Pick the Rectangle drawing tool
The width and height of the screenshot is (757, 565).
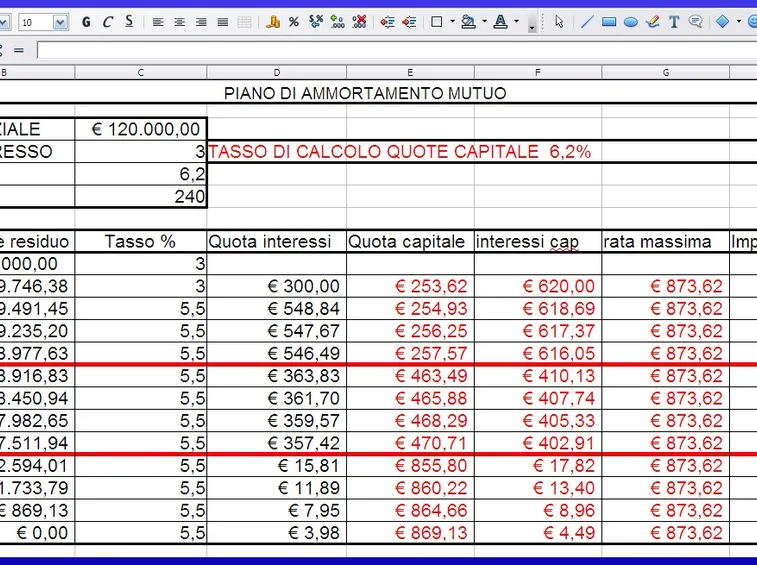[x=609, y=22]
